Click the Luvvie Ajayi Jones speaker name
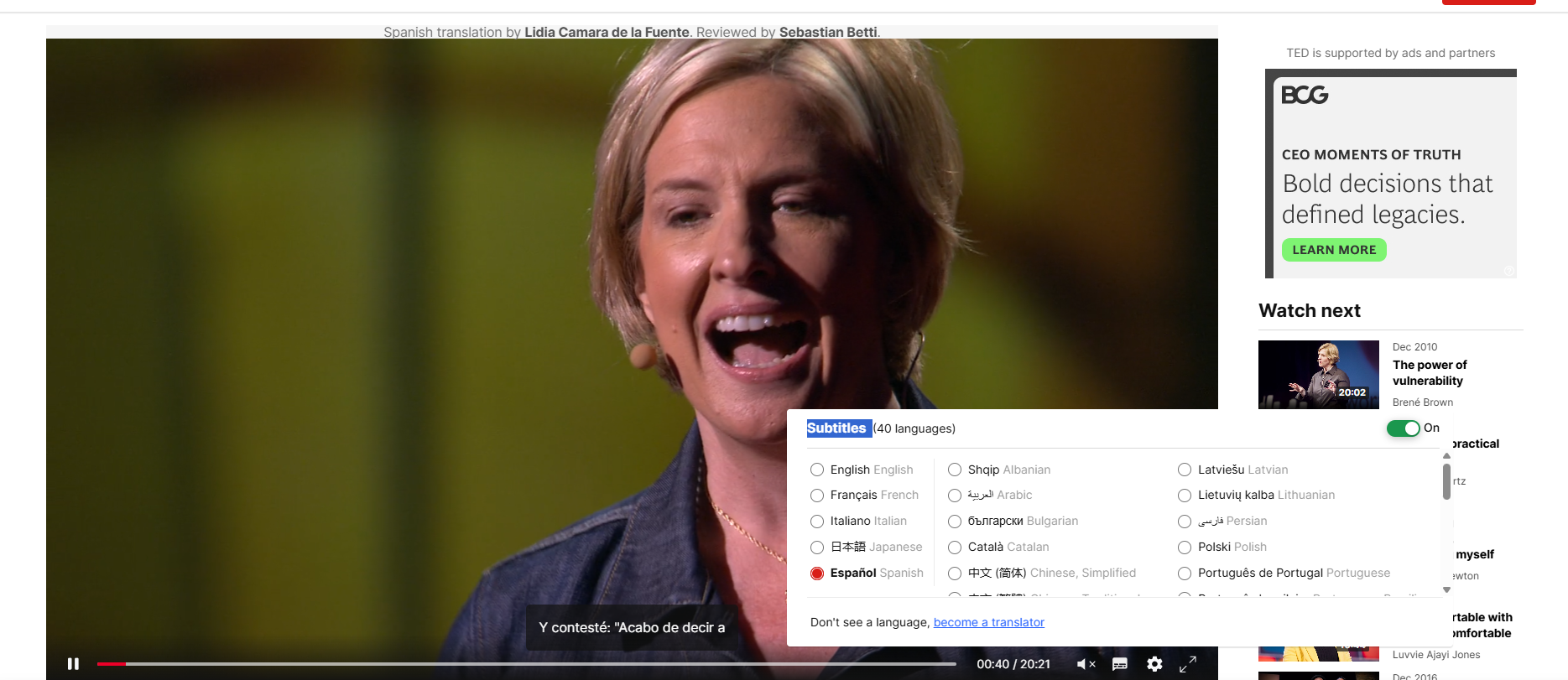 [1436, 655]
